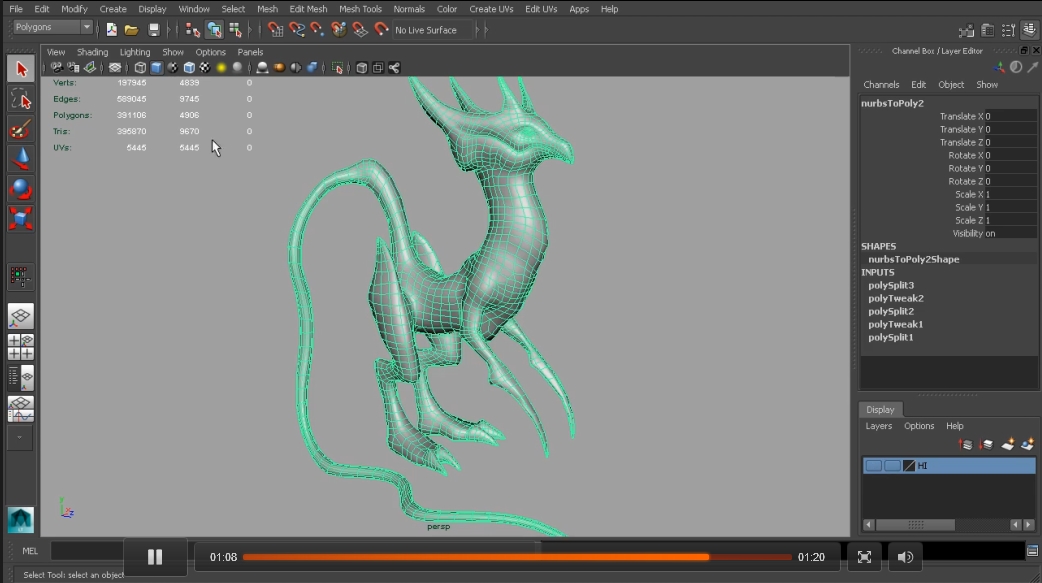The height and width of the screenshot is (583, 1042).
Task: Create a new scene file
Action: click(x=112, y=29)
